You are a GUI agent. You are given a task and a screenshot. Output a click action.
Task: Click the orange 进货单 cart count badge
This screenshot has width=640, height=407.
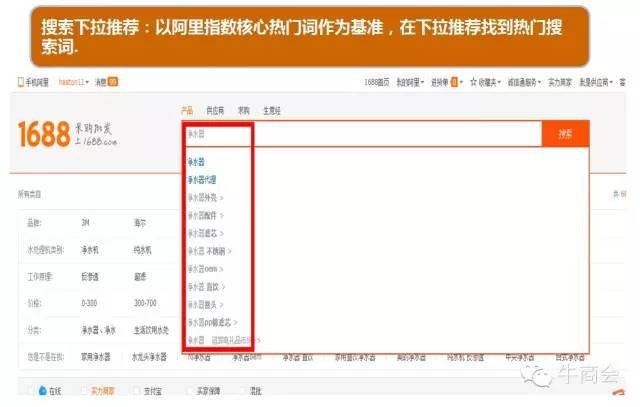454,82
